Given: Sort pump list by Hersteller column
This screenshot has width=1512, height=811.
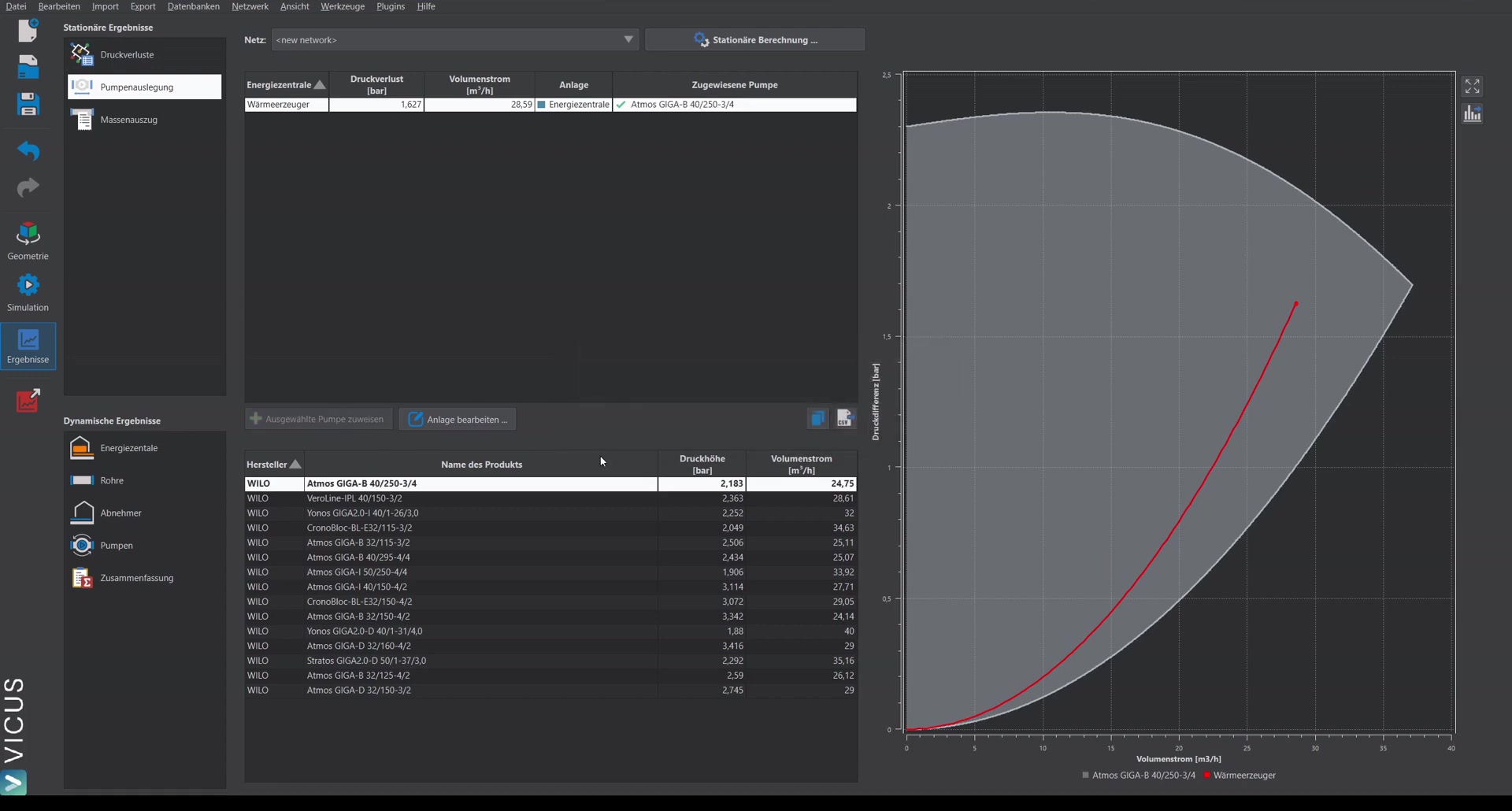Looking at the screenshot, I should pyautogui.click(x=274, y=465).
